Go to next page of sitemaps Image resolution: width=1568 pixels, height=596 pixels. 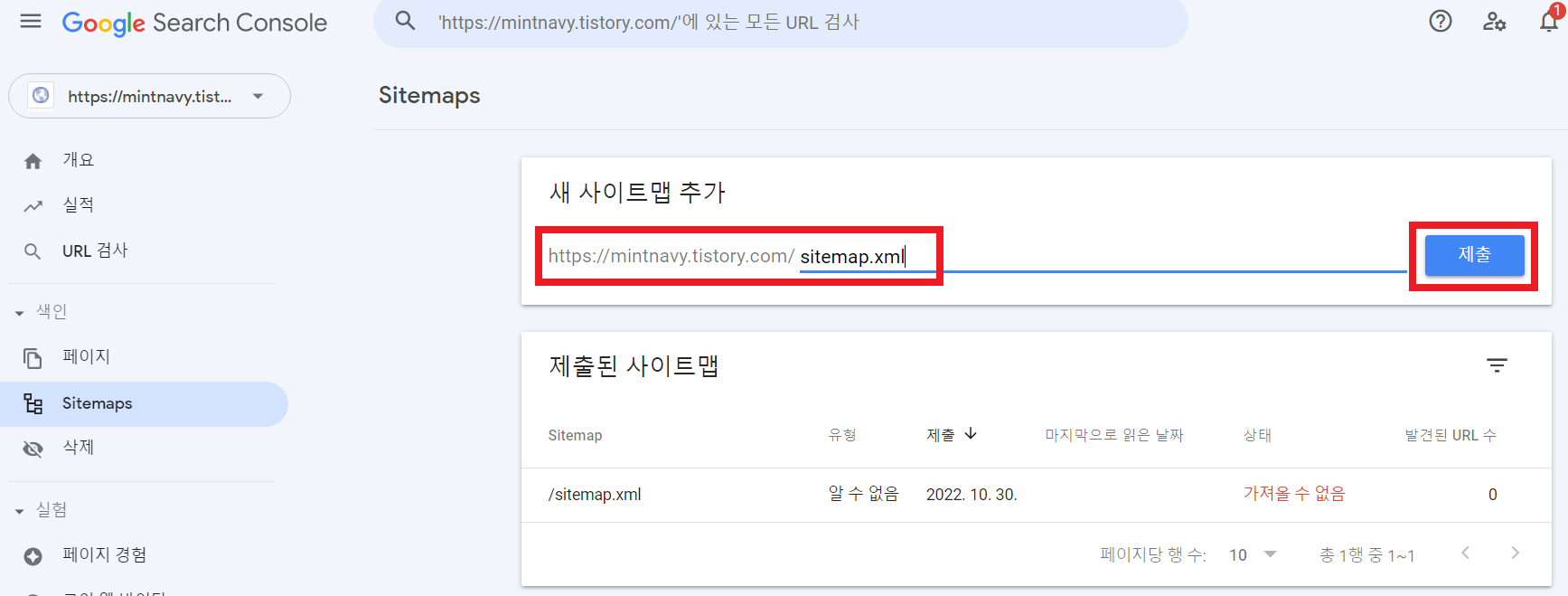tap(1516, 553)
